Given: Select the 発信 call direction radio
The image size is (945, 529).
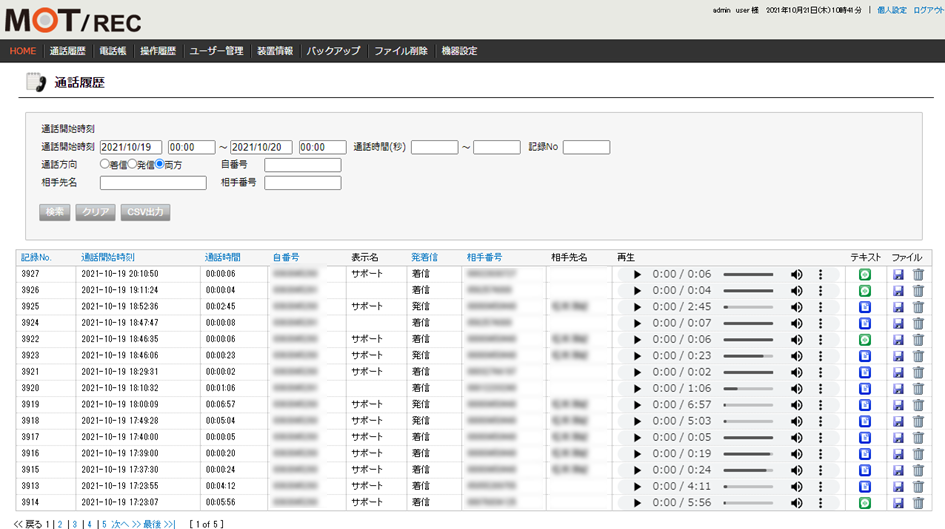Looking at the screenshot, I should pyautogui.click(x=132, y=164).
